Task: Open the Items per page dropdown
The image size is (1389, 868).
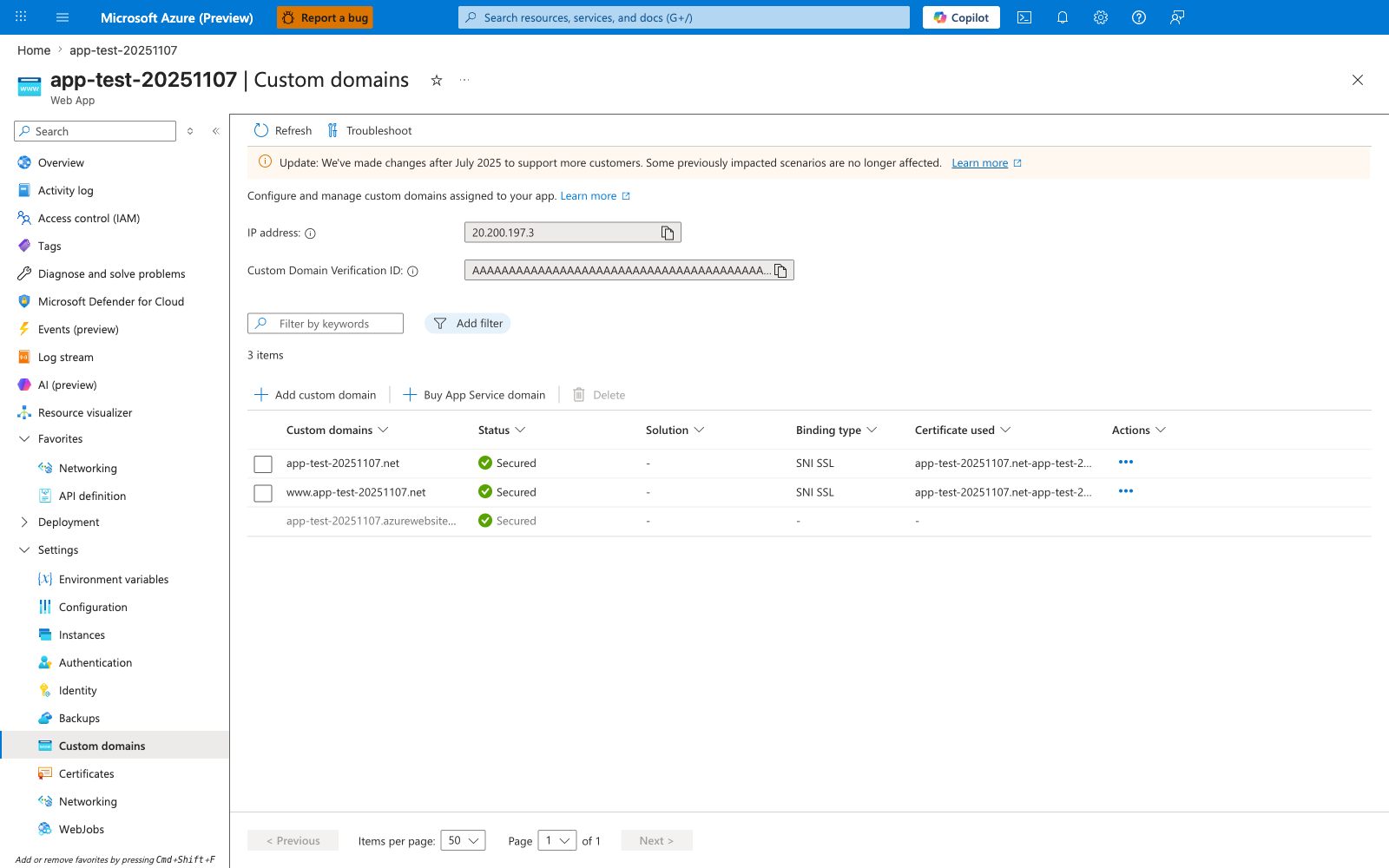Action: pos(463,840)
